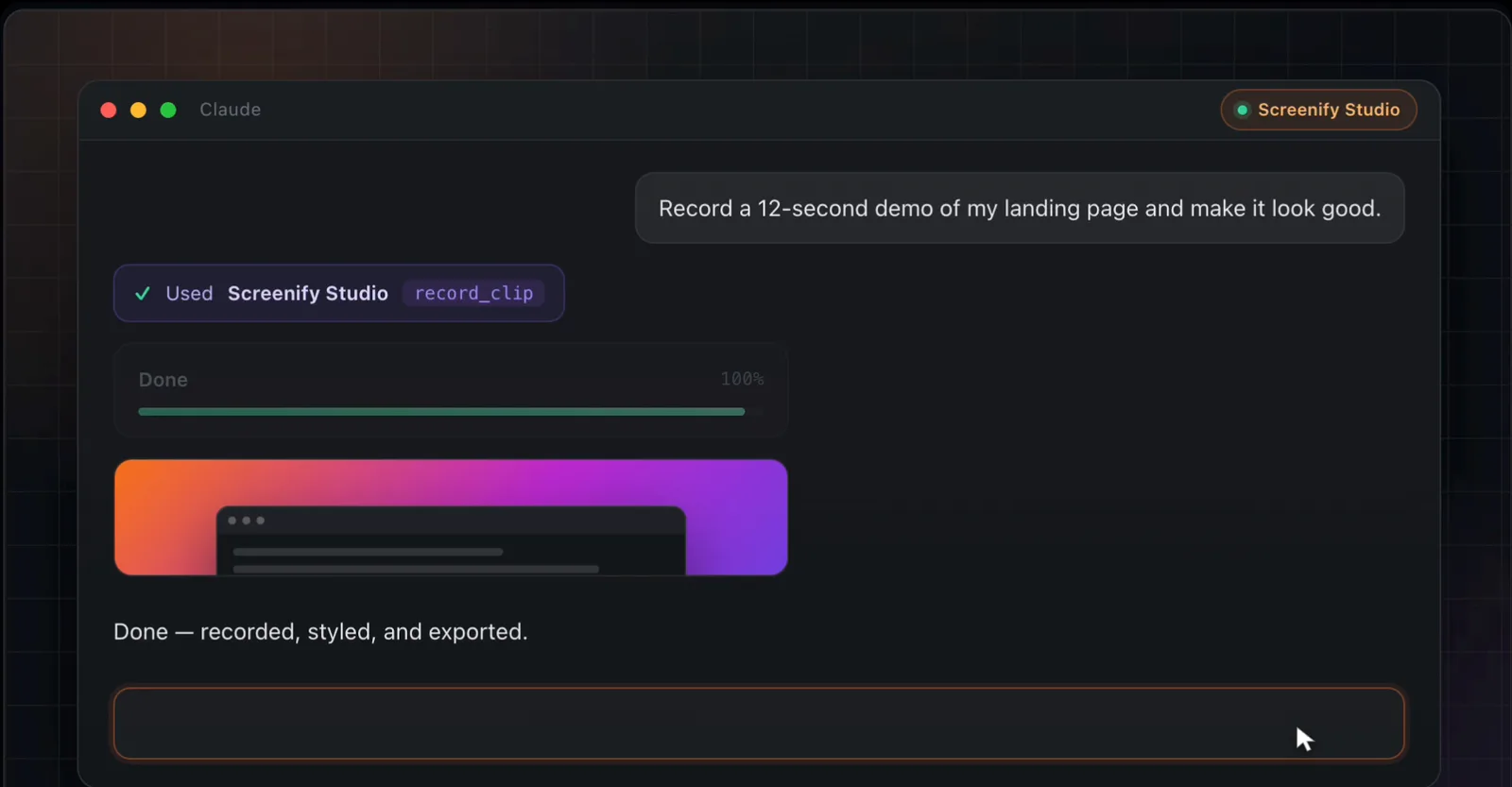
Task: Click the Claude window title
Action: click(230, 110)
